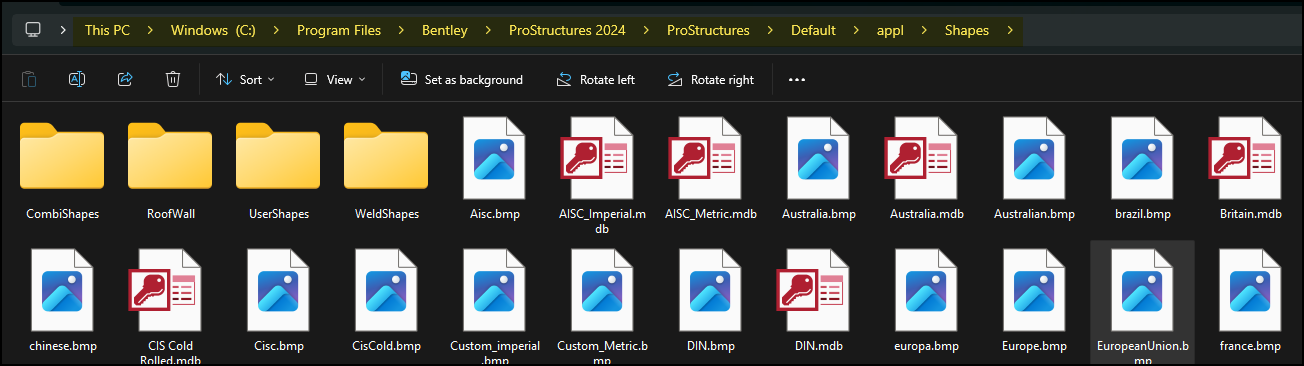Open the Sort dropdown menu
This screenshot has width=1304, height=366.
coord(245,79)
